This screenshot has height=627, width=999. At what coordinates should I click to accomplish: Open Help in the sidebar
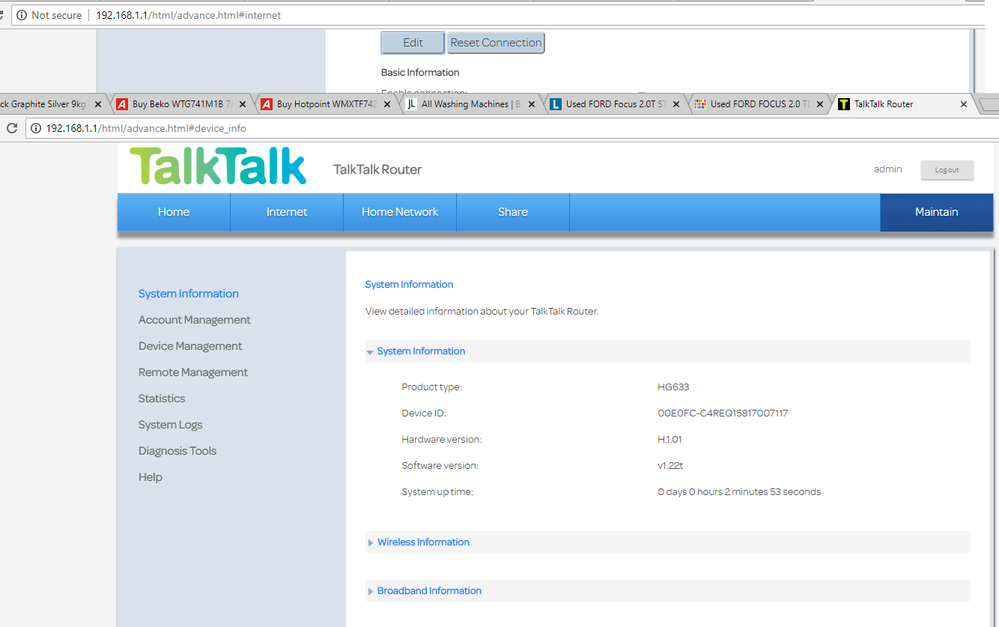point(150,477)
